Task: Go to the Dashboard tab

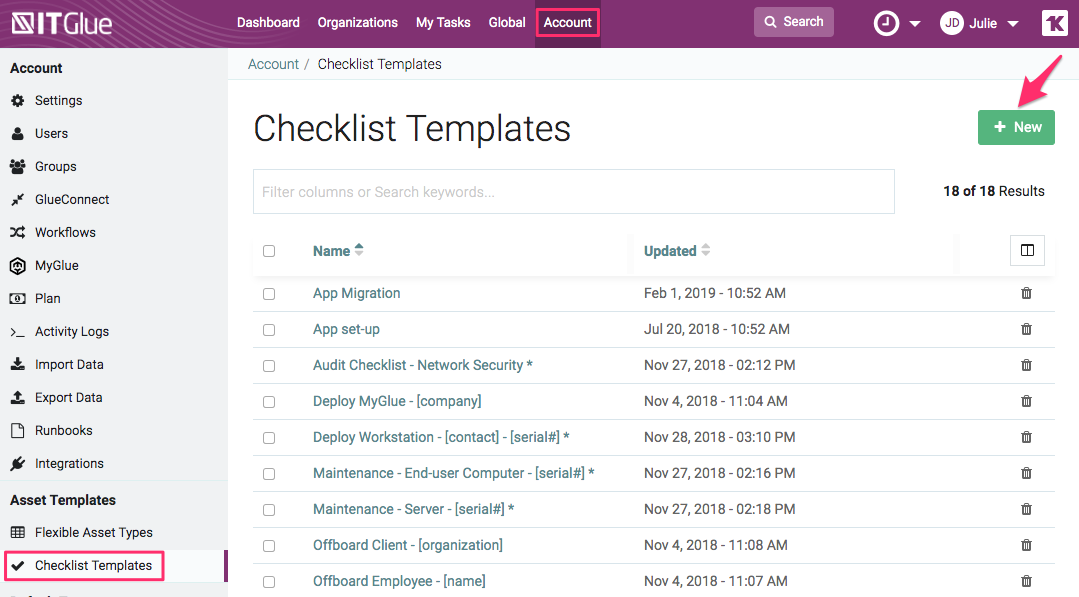Action: tap(268, 23)
